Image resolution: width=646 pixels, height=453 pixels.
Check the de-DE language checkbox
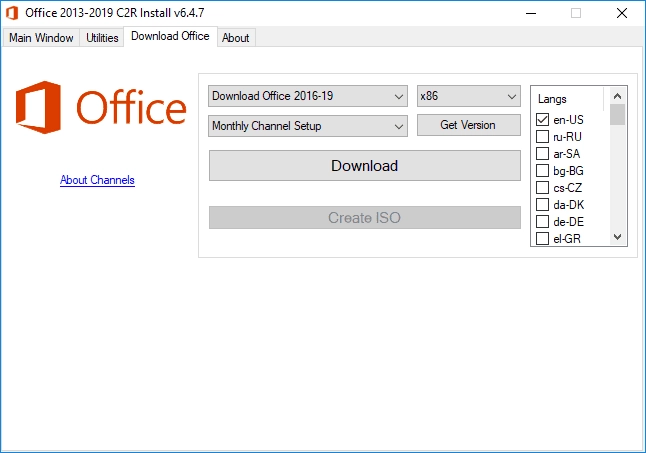(542, 222)
